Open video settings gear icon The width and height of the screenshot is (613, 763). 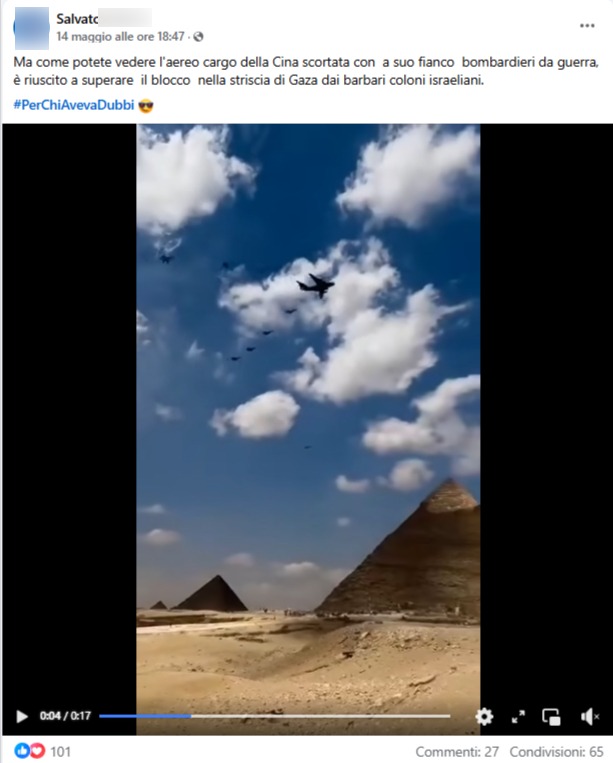tap(484, 716)
